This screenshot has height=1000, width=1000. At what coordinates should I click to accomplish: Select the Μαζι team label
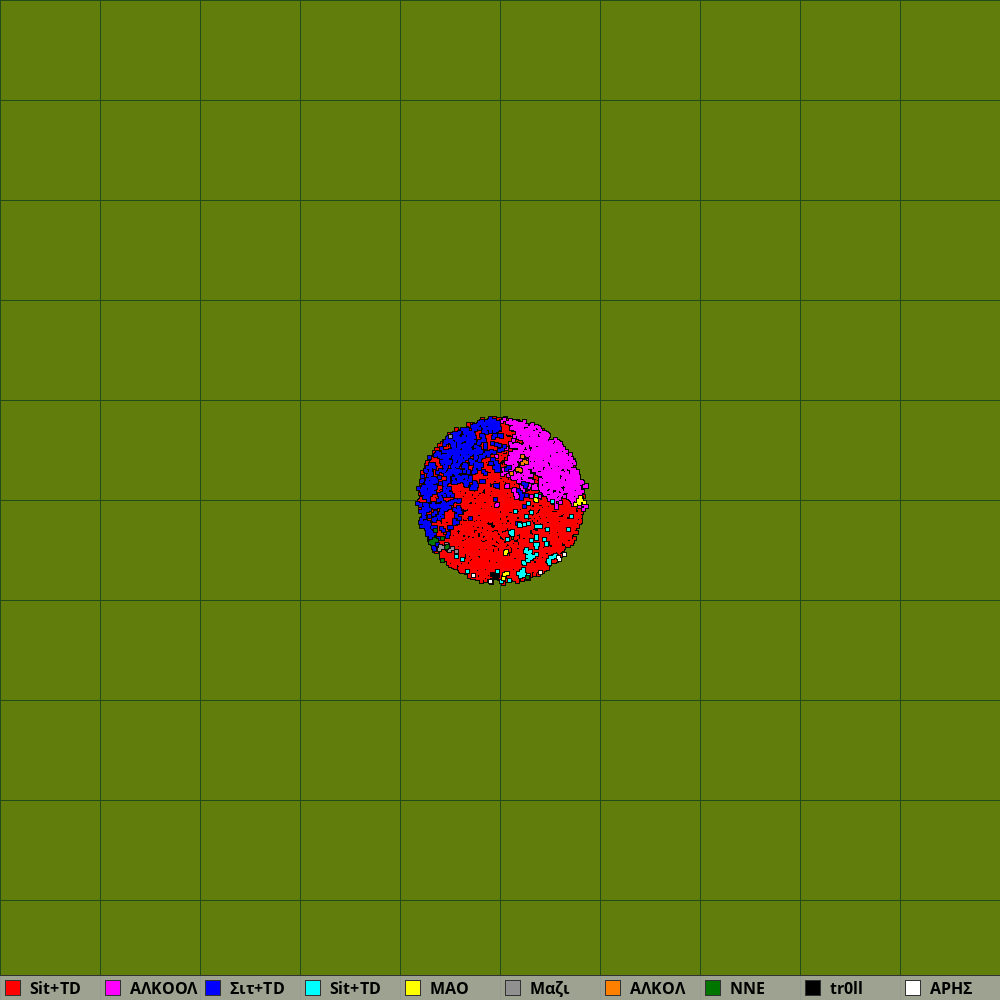point(549,988)
